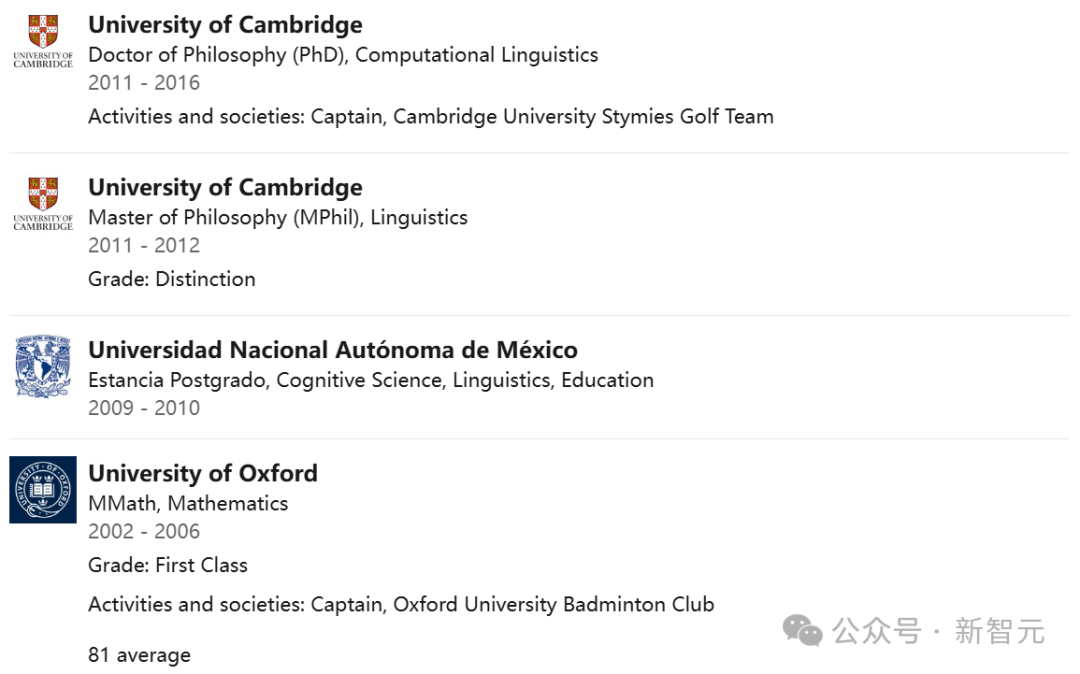
Task: Open the Universidad Nacional Autónoma de México heading
Action: click(x=332, y=350)
